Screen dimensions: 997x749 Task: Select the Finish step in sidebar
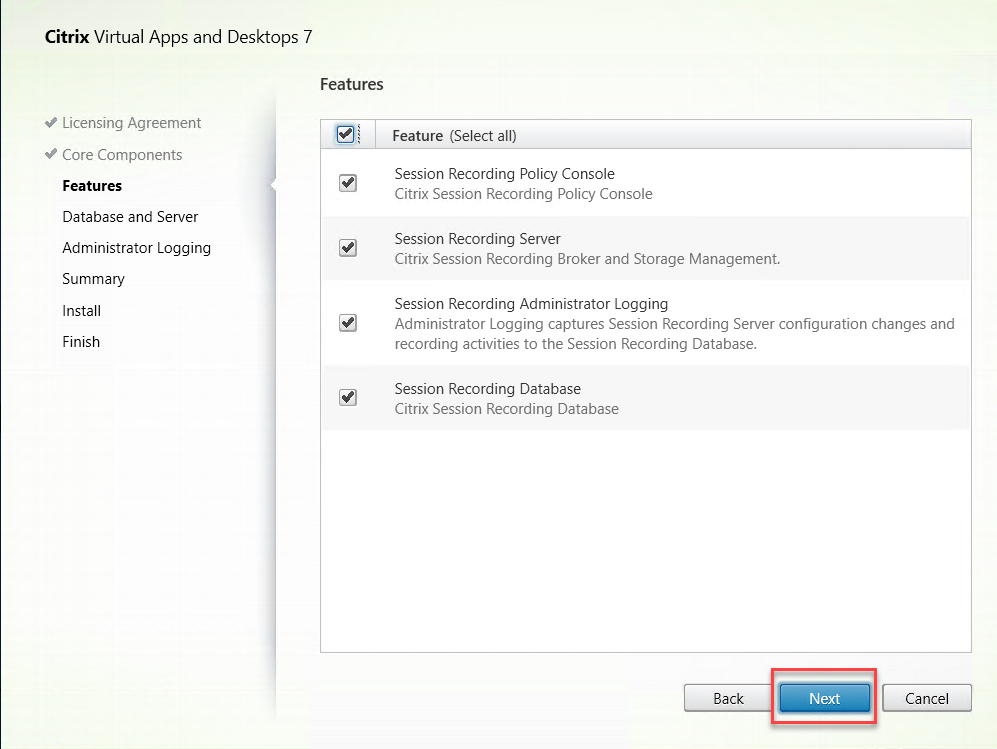coord(81,342)
